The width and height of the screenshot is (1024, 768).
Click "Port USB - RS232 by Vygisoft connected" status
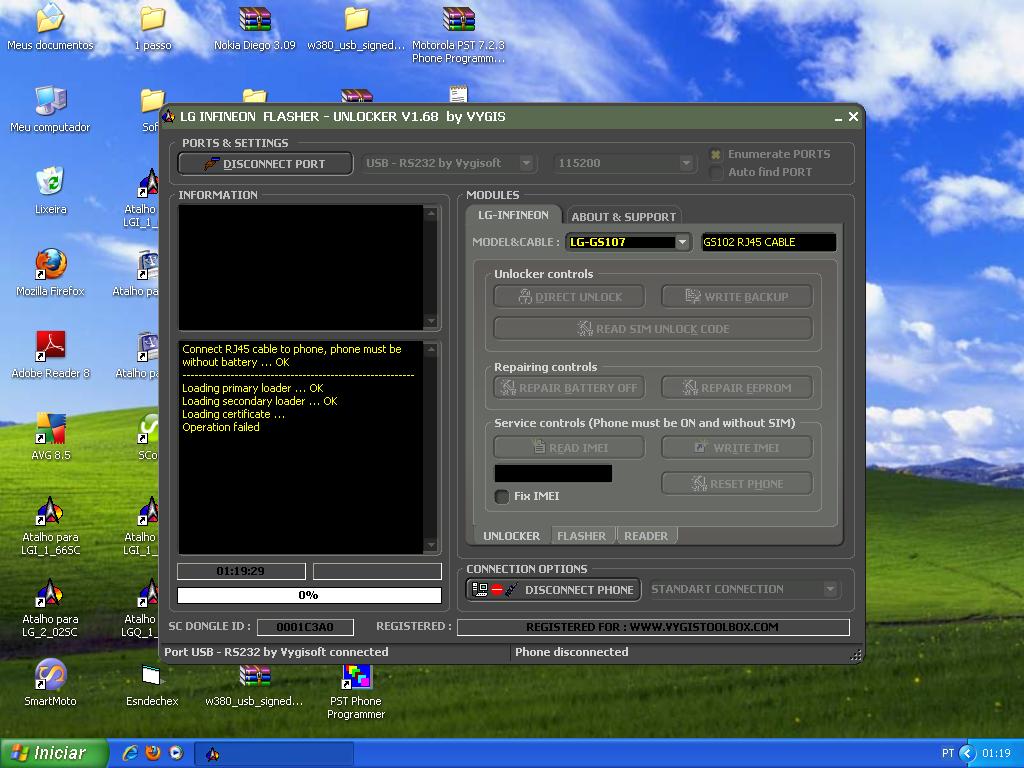276,652
